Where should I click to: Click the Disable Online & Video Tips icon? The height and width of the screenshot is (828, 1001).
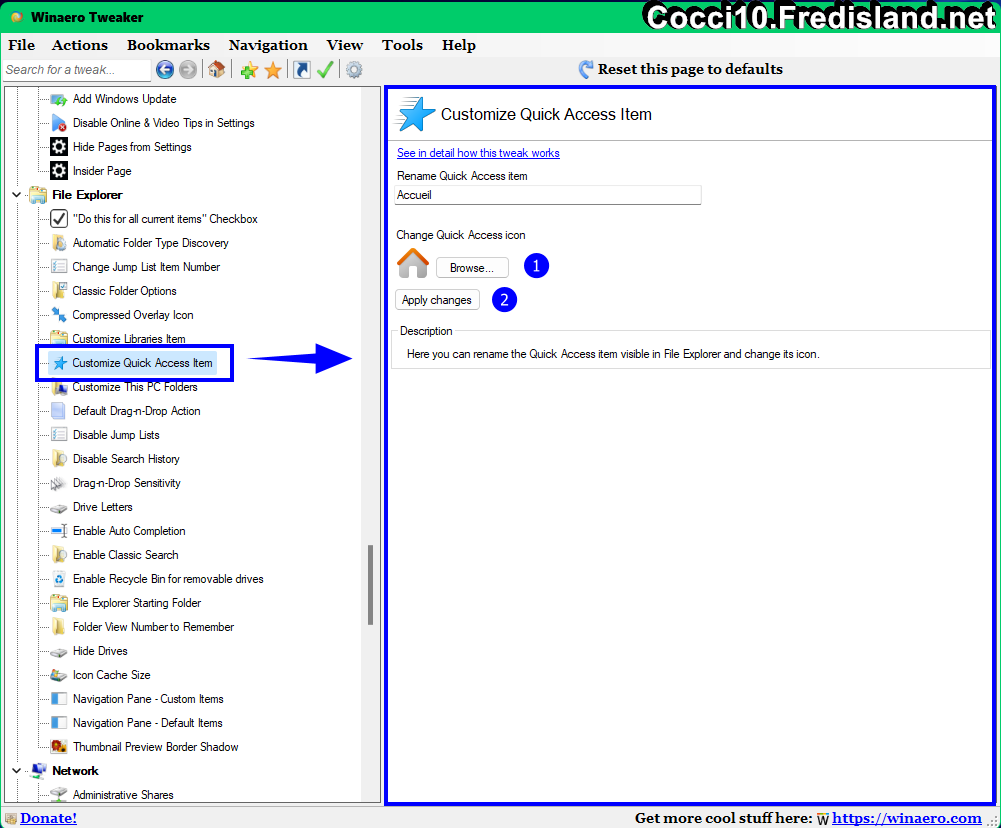(59, 123)
